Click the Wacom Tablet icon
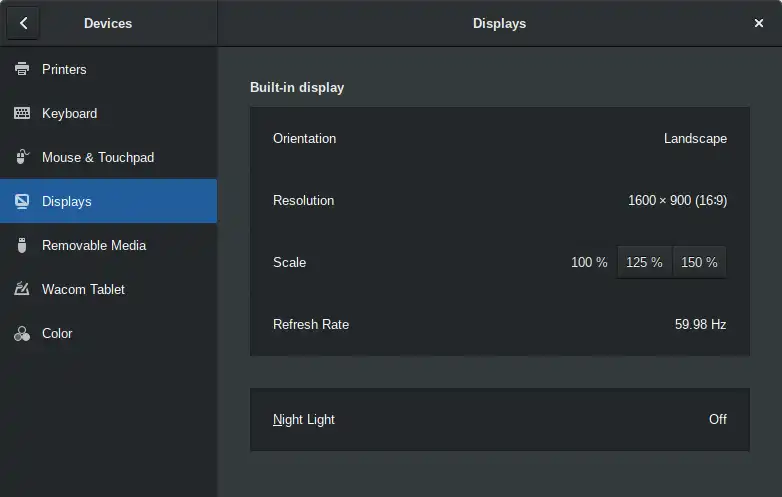 [22, 289]
